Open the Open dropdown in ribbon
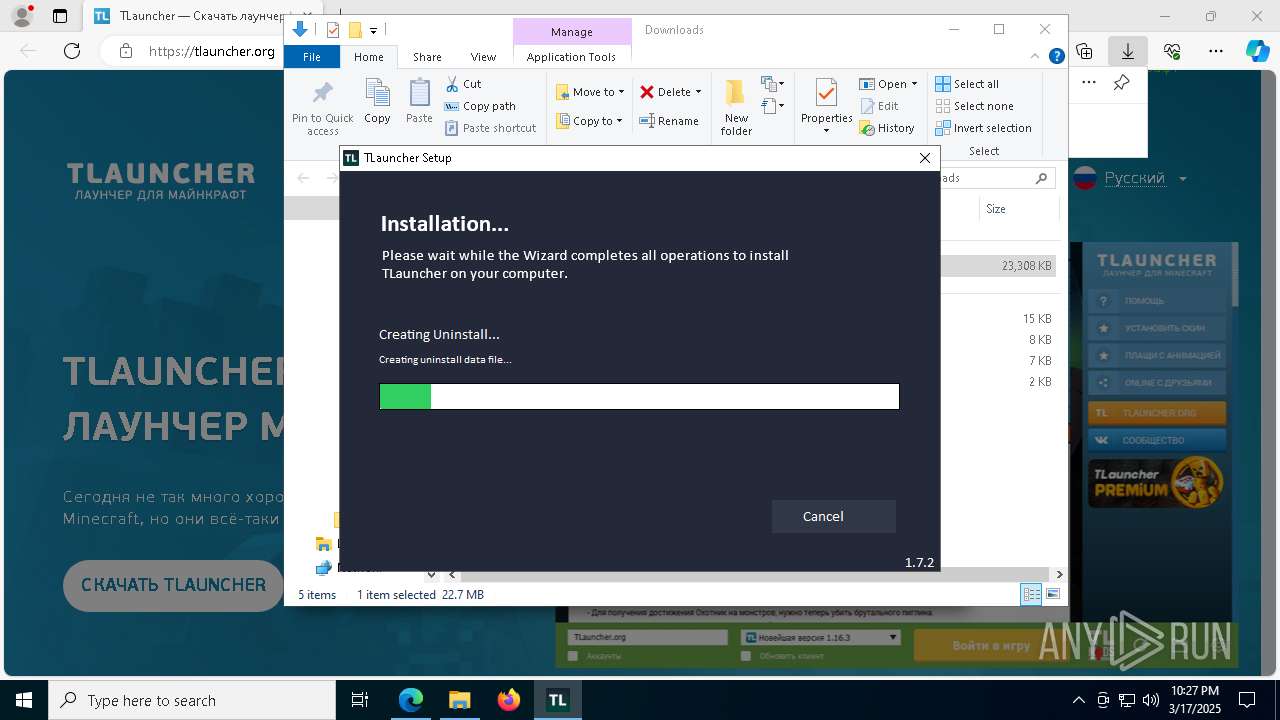 [888, 84]
